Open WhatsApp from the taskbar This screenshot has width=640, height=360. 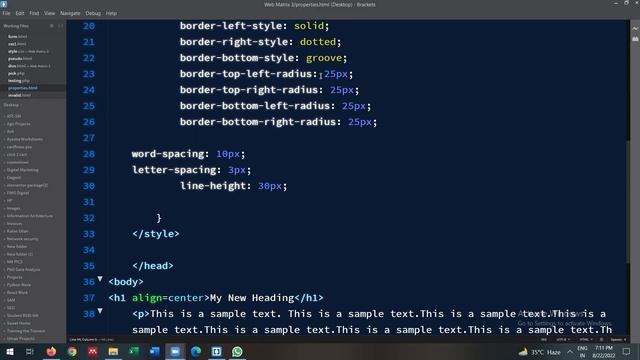[237, 351]
